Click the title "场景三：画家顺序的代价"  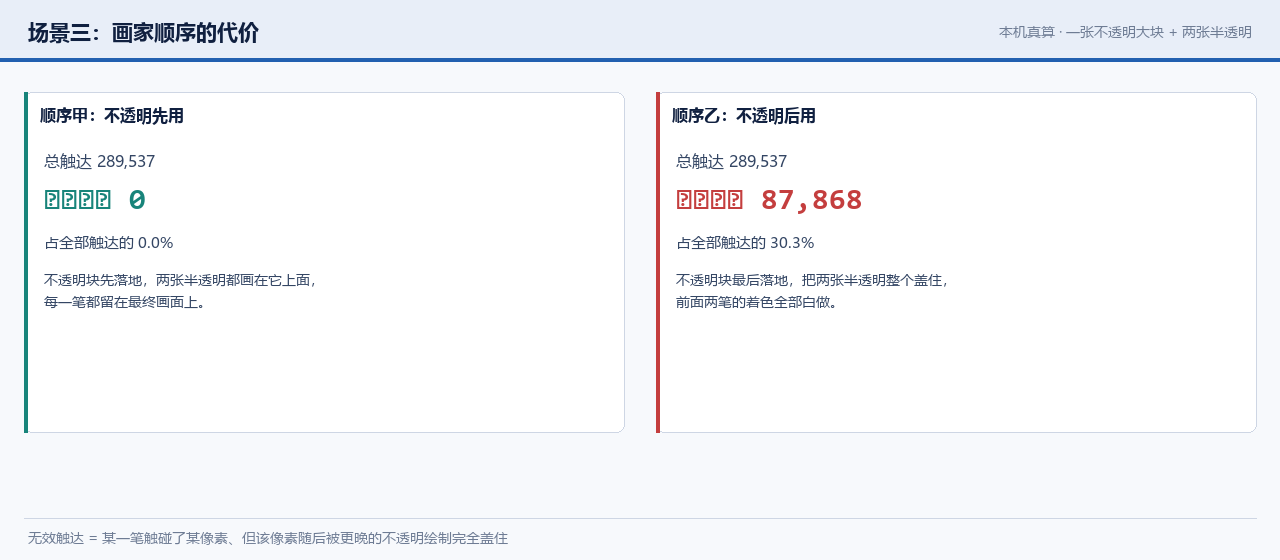[143, 33]
